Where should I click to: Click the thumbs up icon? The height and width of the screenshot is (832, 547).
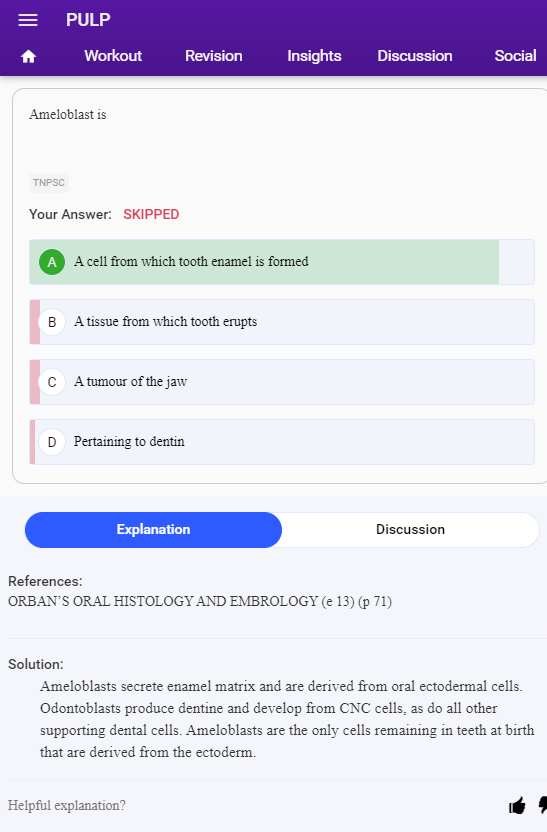(x=517, y=805)
